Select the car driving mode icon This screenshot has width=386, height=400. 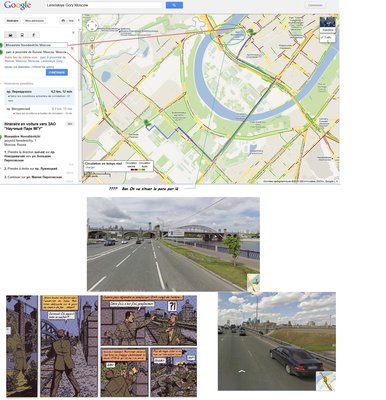click(11, 35)
